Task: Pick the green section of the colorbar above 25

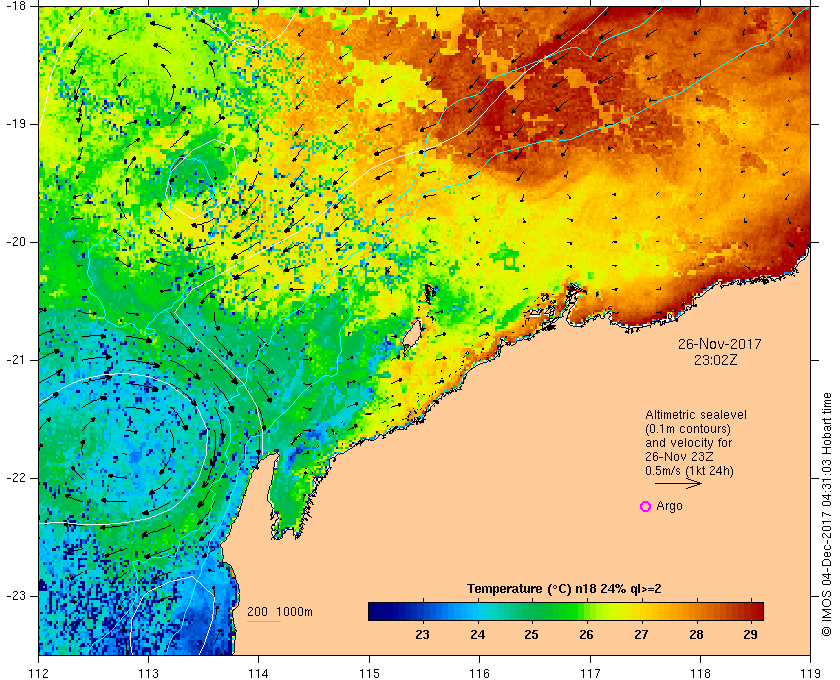Action: coord(531,611)
